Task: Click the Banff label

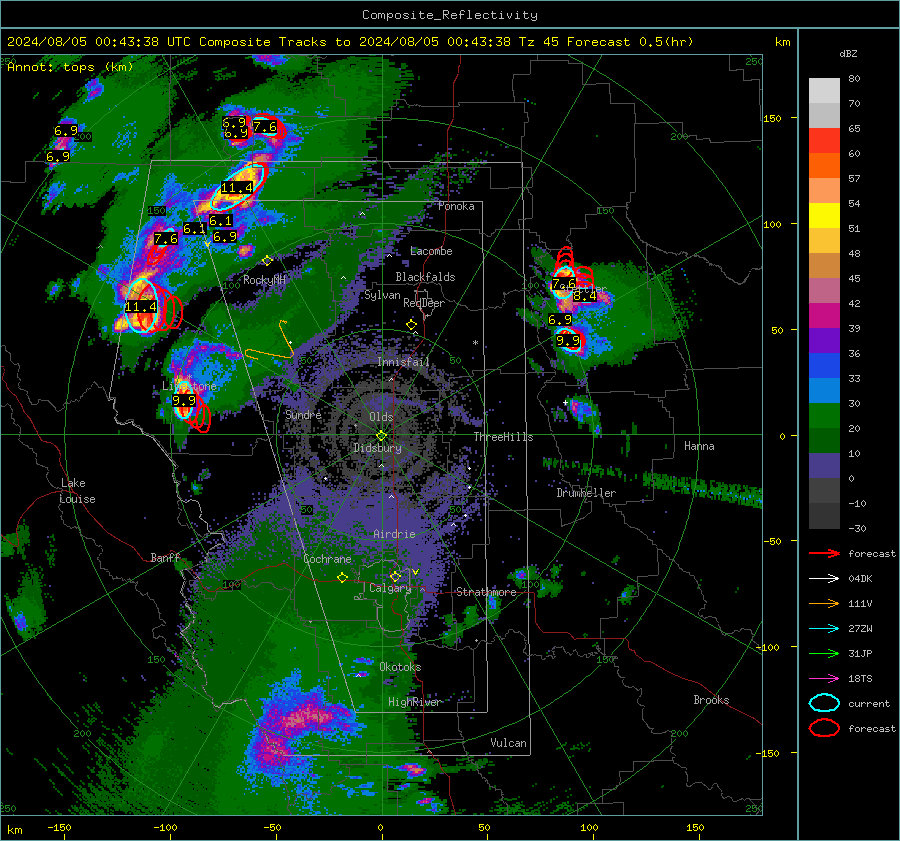Action: [165, 558]
